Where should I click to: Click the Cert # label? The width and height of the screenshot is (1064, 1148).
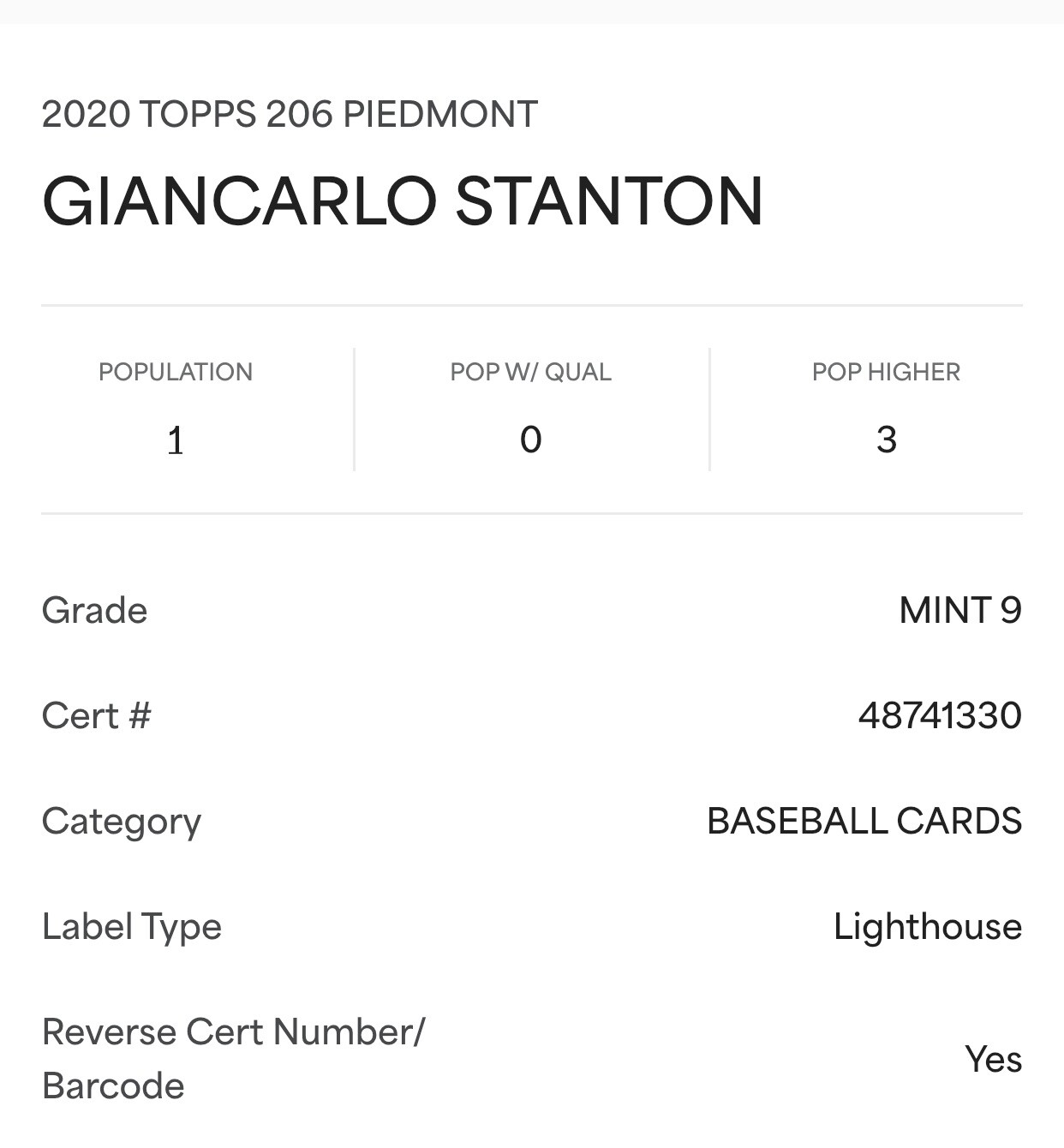pos(96,716)
